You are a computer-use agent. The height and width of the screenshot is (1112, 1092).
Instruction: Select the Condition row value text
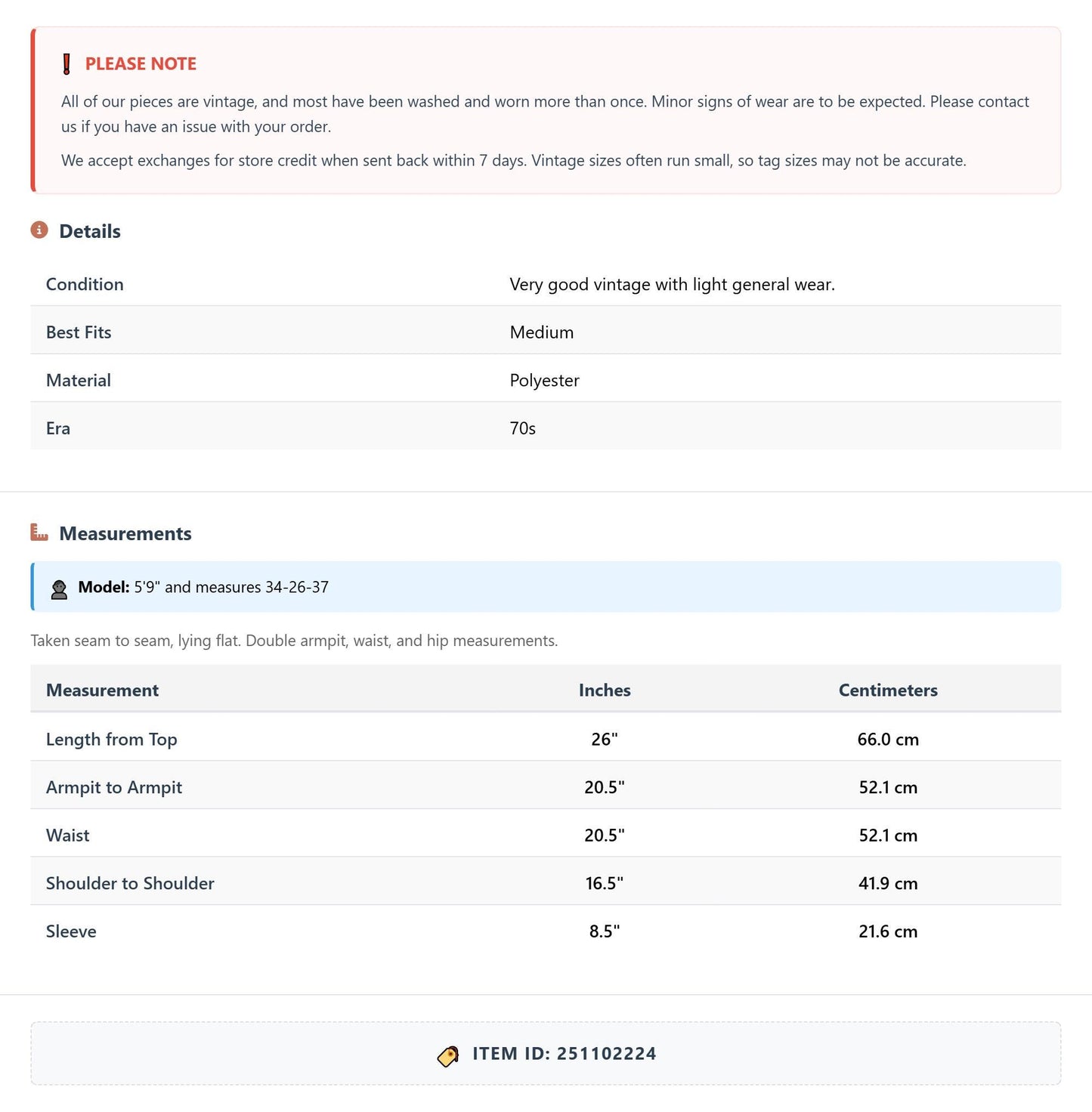[x=672, y=284]
